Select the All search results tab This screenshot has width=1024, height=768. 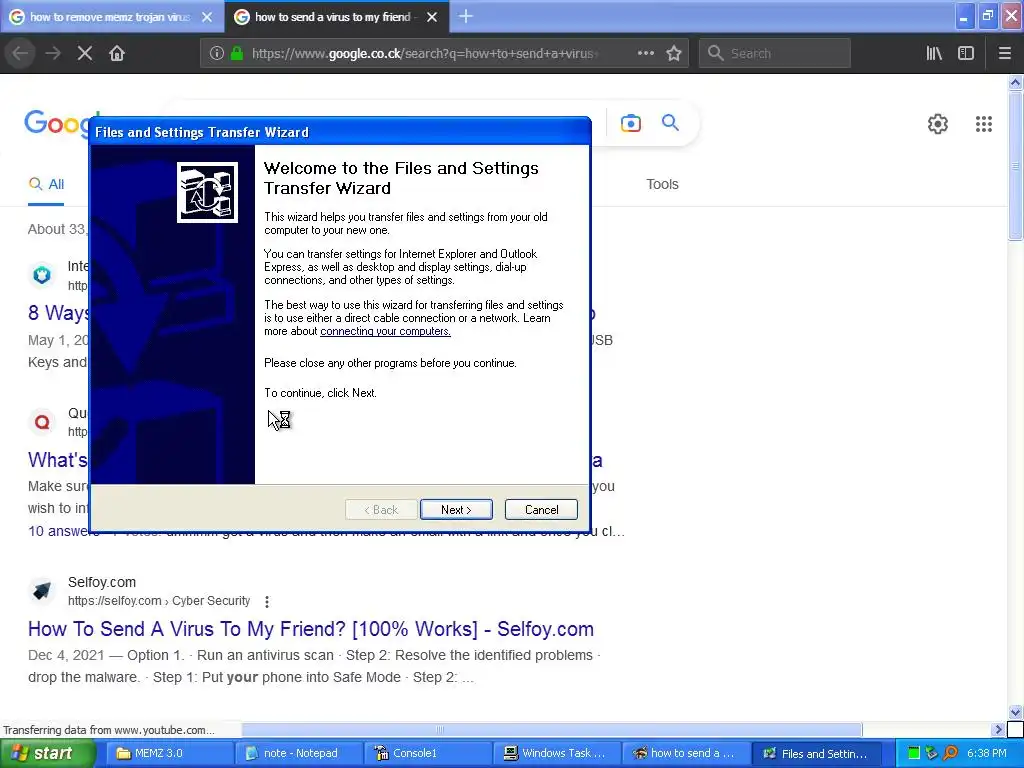click(46, 184)
